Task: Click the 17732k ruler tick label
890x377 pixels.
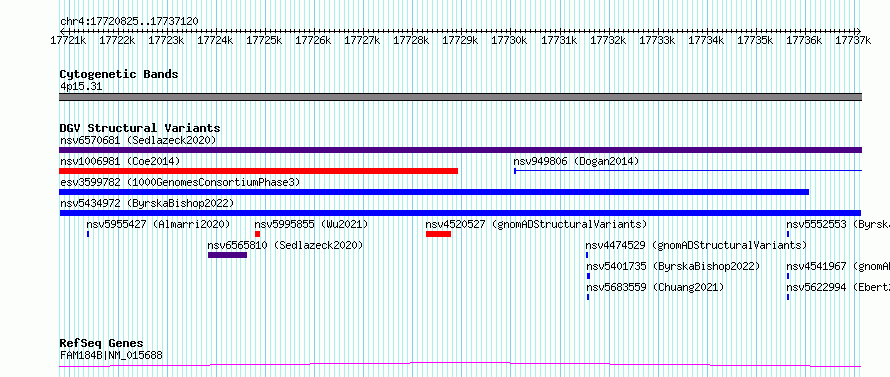Action: coord(608,40)
